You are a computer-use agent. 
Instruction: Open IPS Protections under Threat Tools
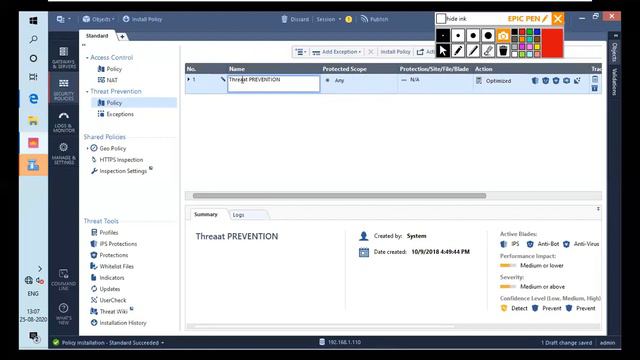[x=114, y=244]
